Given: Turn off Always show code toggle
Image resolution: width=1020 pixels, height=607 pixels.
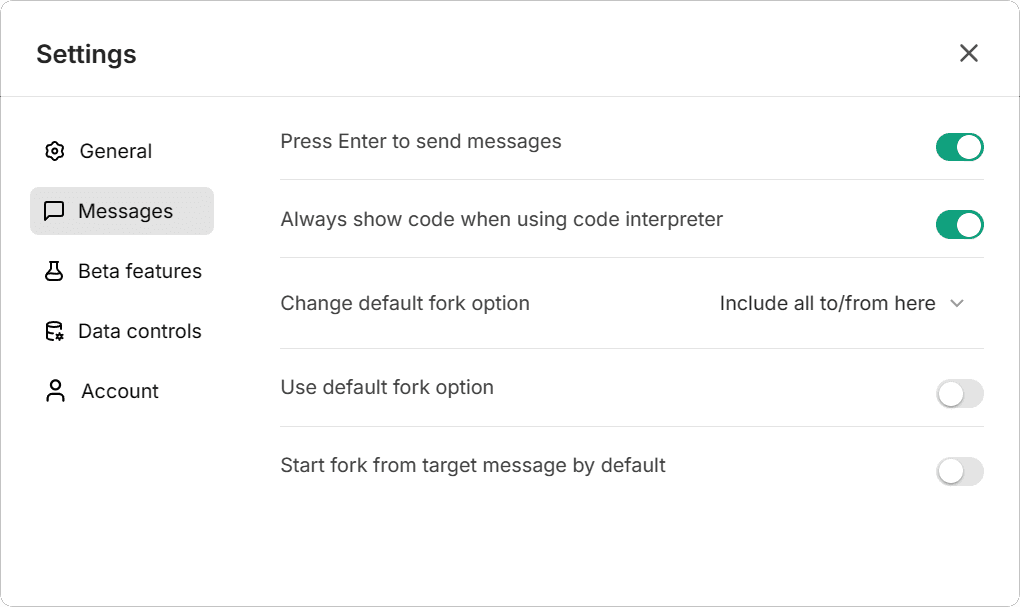Looking at the screenshot, I should pyautogui.click(x=959, y=225).
